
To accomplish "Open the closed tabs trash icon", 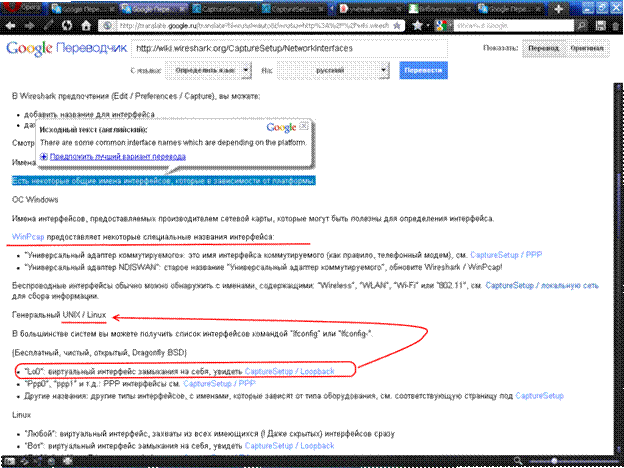I will coord(616,26).
